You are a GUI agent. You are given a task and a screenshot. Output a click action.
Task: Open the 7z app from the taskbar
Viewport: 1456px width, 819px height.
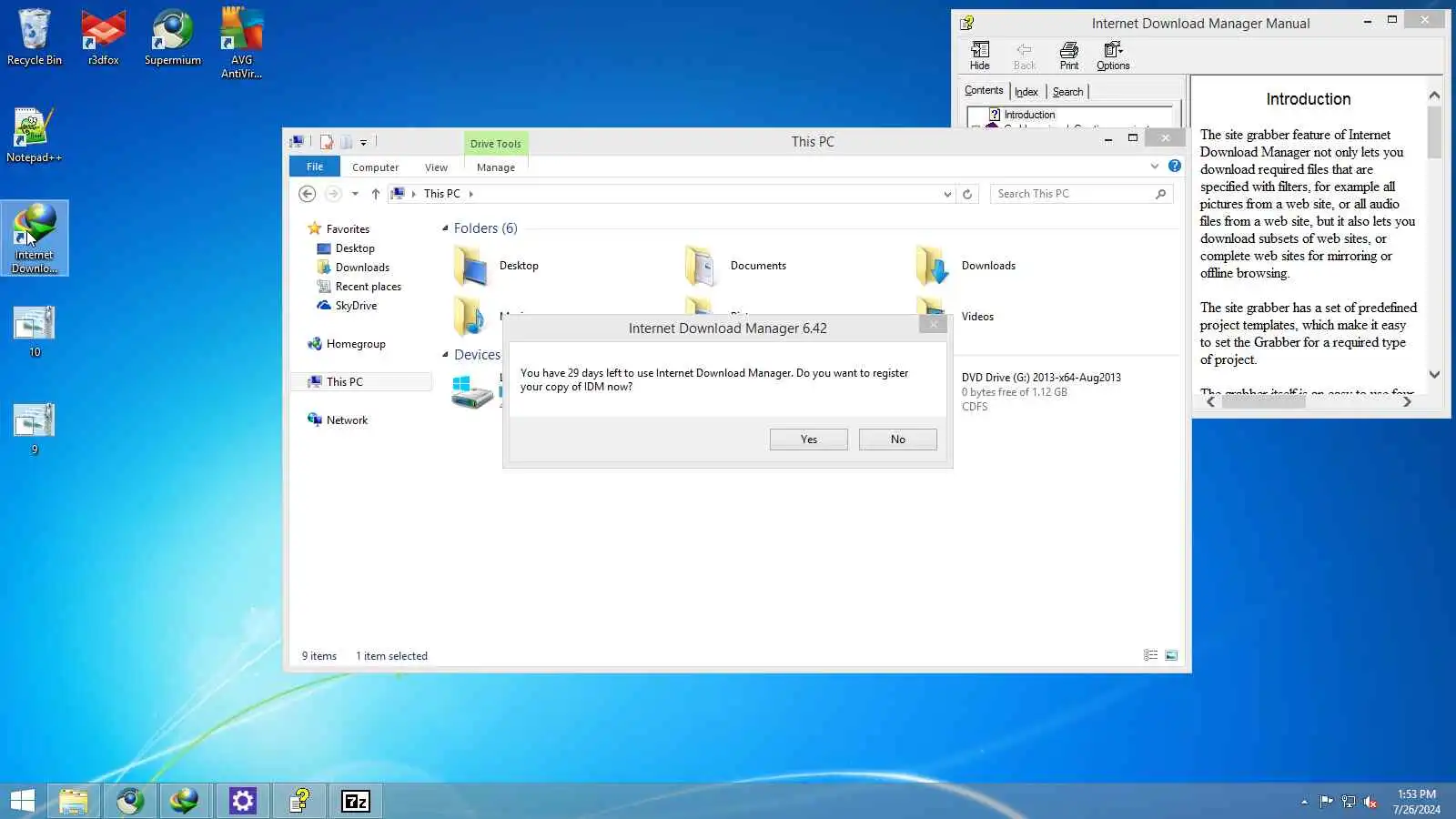355,801
